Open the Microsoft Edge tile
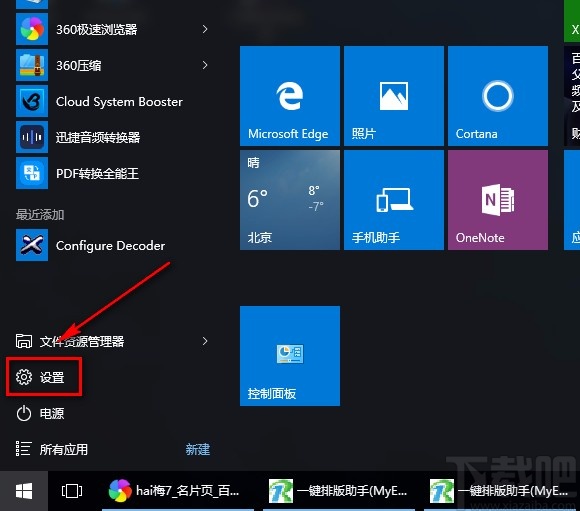Viewport: 580px width, 511px height. pos(290,96)
